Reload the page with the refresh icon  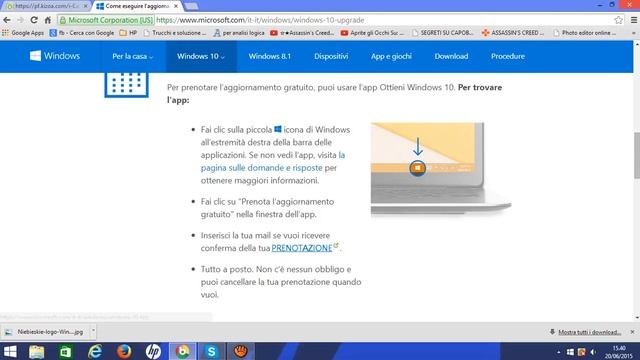34,20
